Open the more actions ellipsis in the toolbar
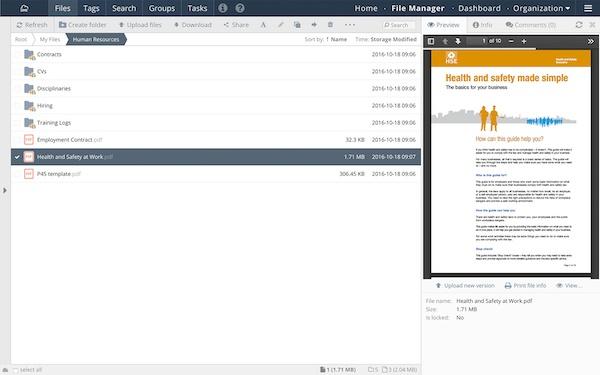 350,25
